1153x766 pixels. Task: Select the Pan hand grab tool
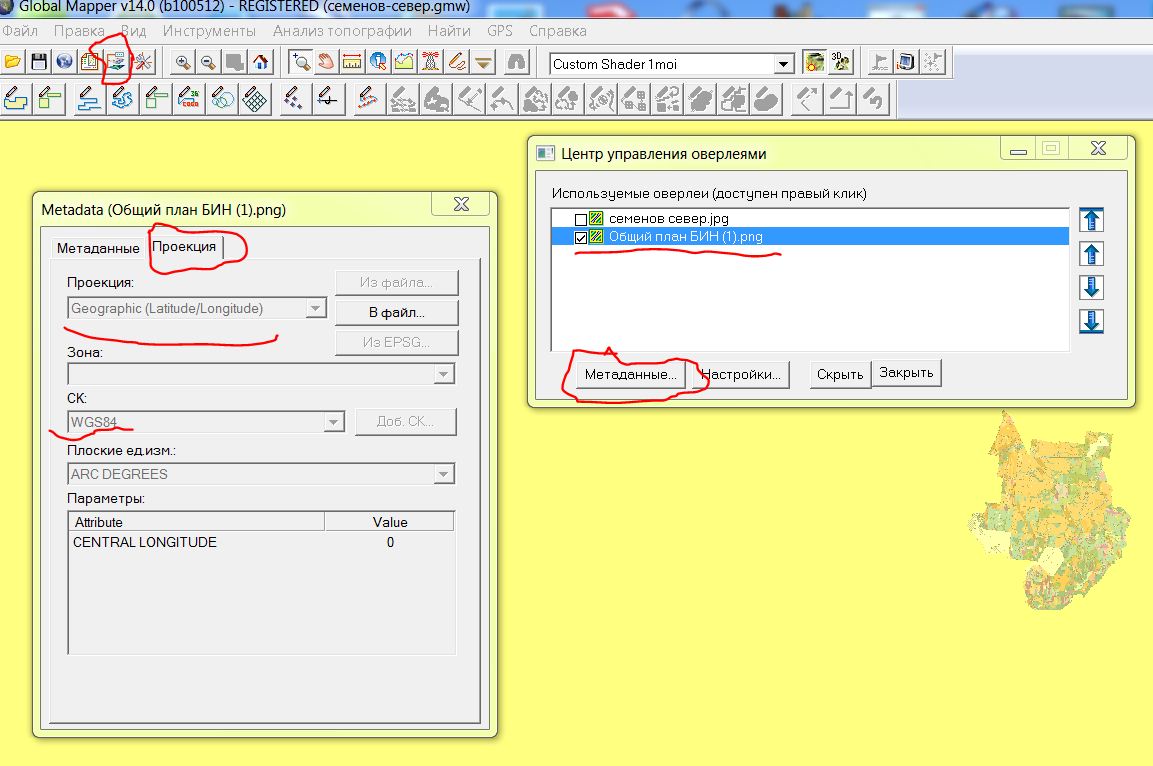click(x=326, y=63)
